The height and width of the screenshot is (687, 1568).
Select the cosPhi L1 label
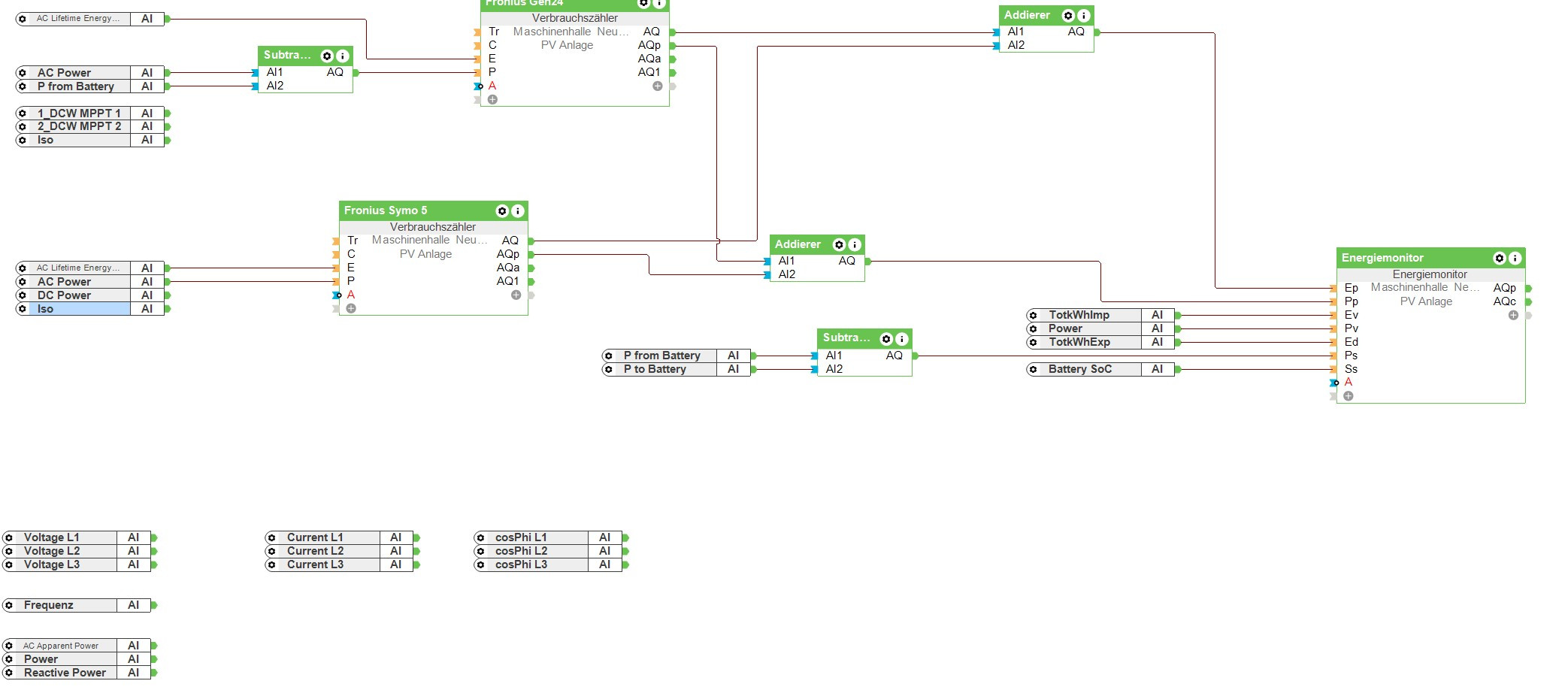tap(521, 537)
